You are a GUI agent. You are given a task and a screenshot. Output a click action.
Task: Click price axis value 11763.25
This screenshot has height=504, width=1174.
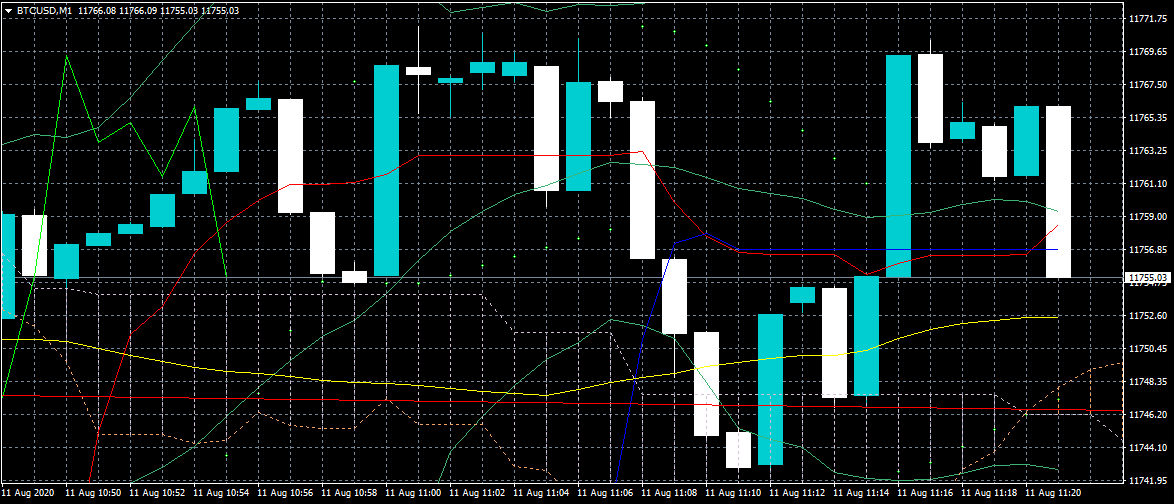[1146, 151]
